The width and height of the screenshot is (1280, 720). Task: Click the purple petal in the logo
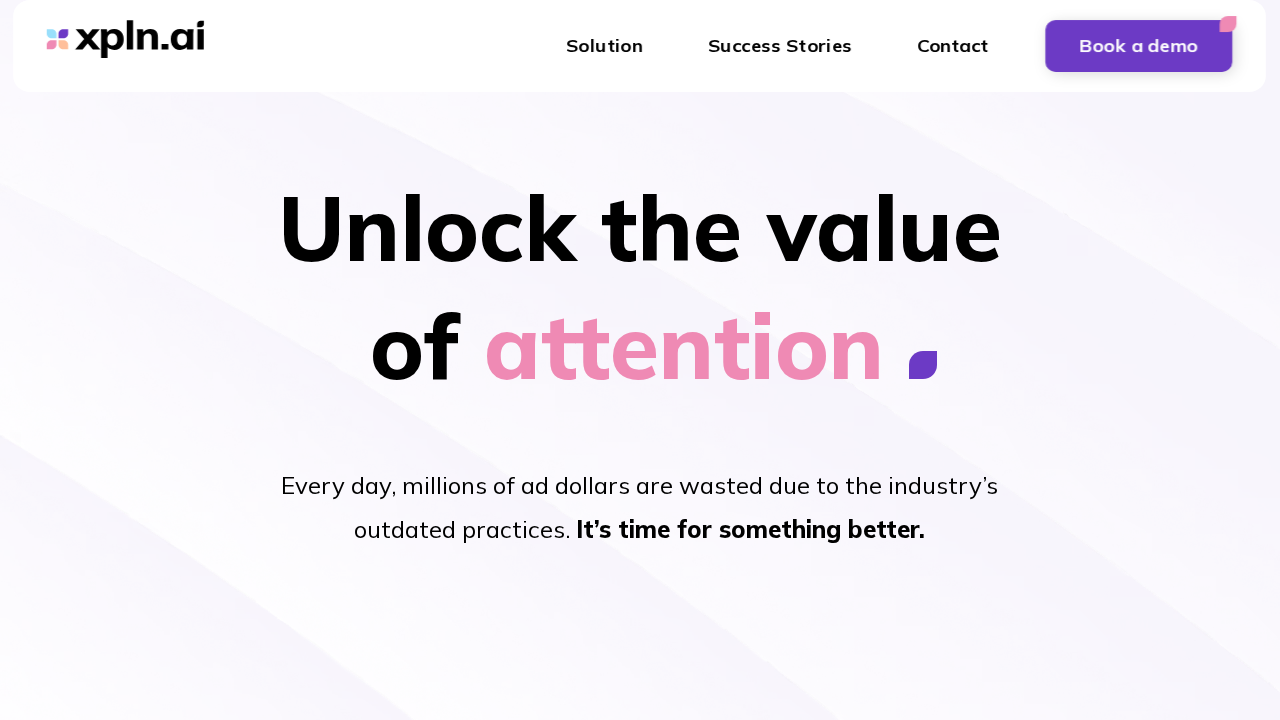tap(63, 34)
